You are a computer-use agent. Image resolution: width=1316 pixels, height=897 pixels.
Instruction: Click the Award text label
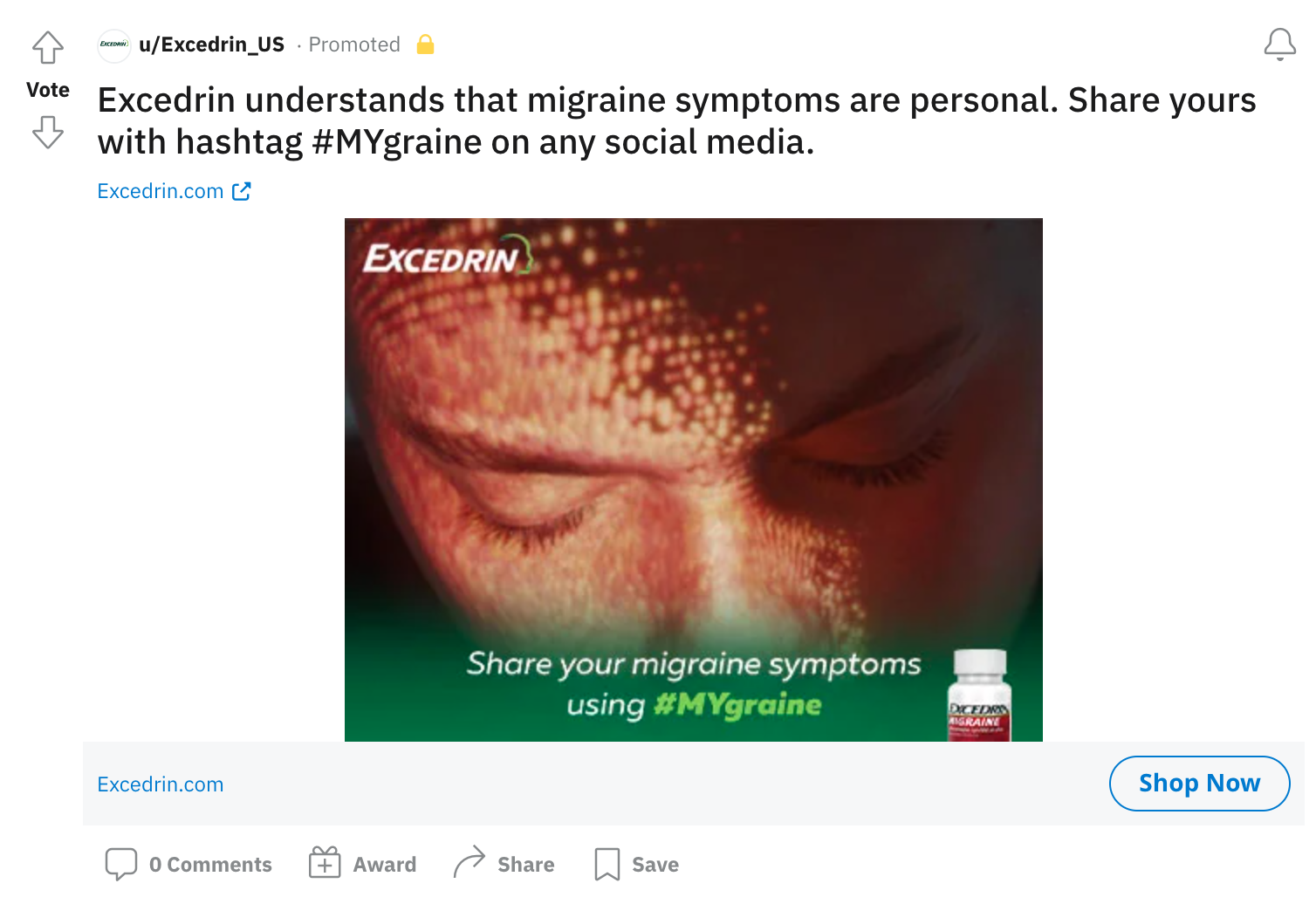(x=385, y=865)
